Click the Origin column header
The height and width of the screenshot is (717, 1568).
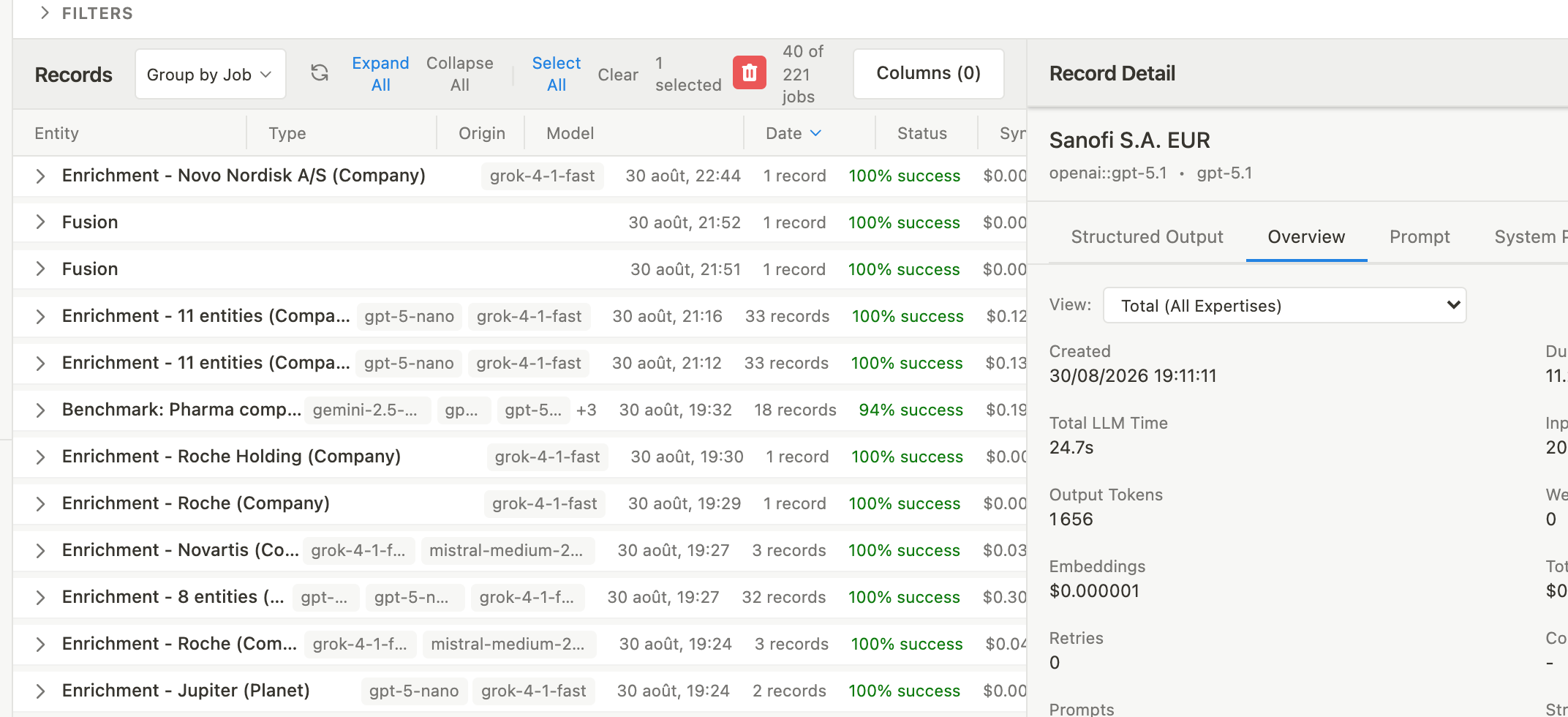click(x=481, y=133)
